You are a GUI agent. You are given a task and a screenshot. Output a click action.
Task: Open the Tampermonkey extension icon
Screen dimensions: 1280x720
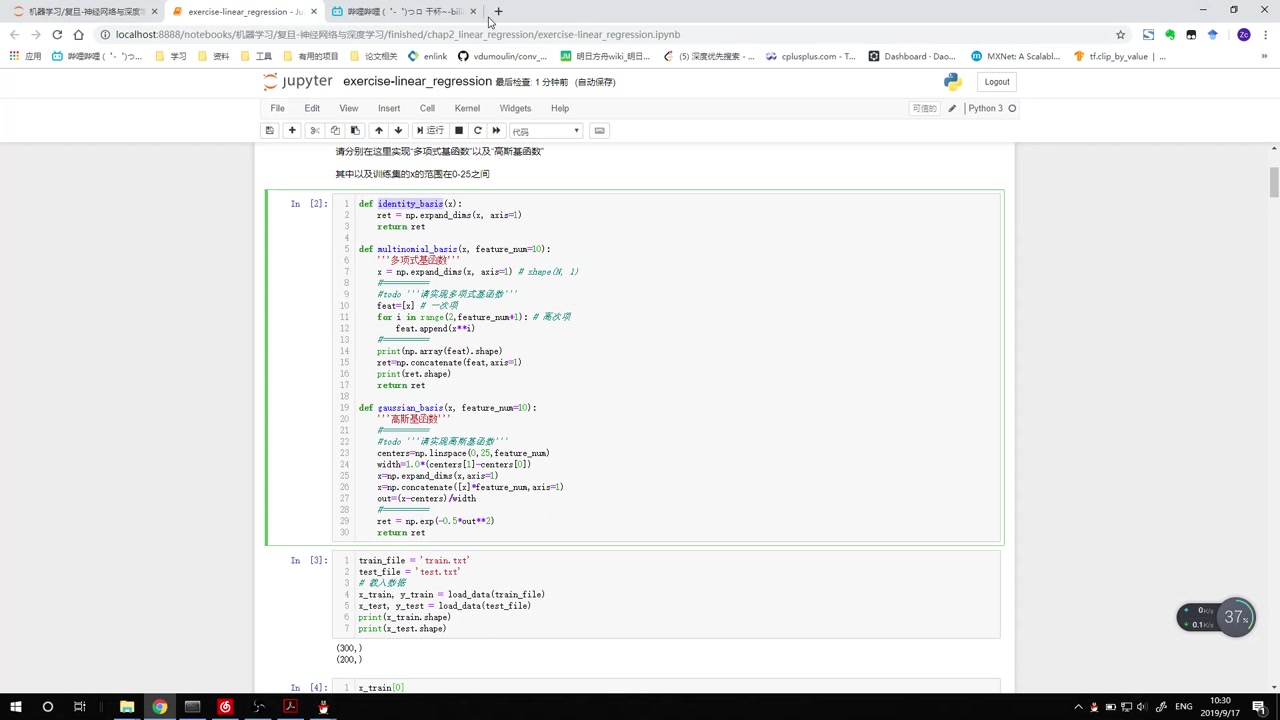(1191, 34)
